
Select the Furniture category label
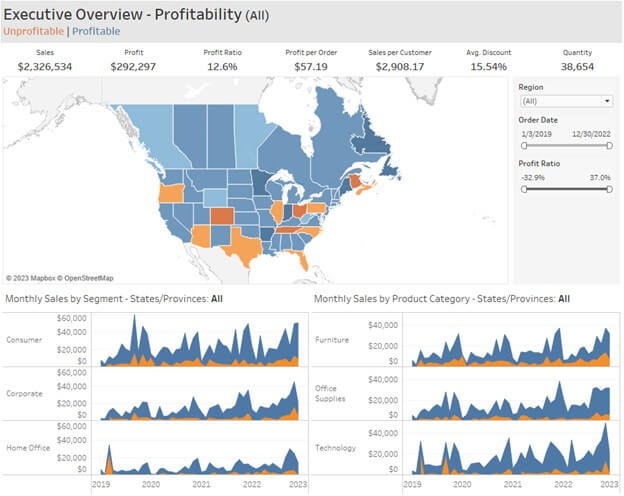coord(332,340)
